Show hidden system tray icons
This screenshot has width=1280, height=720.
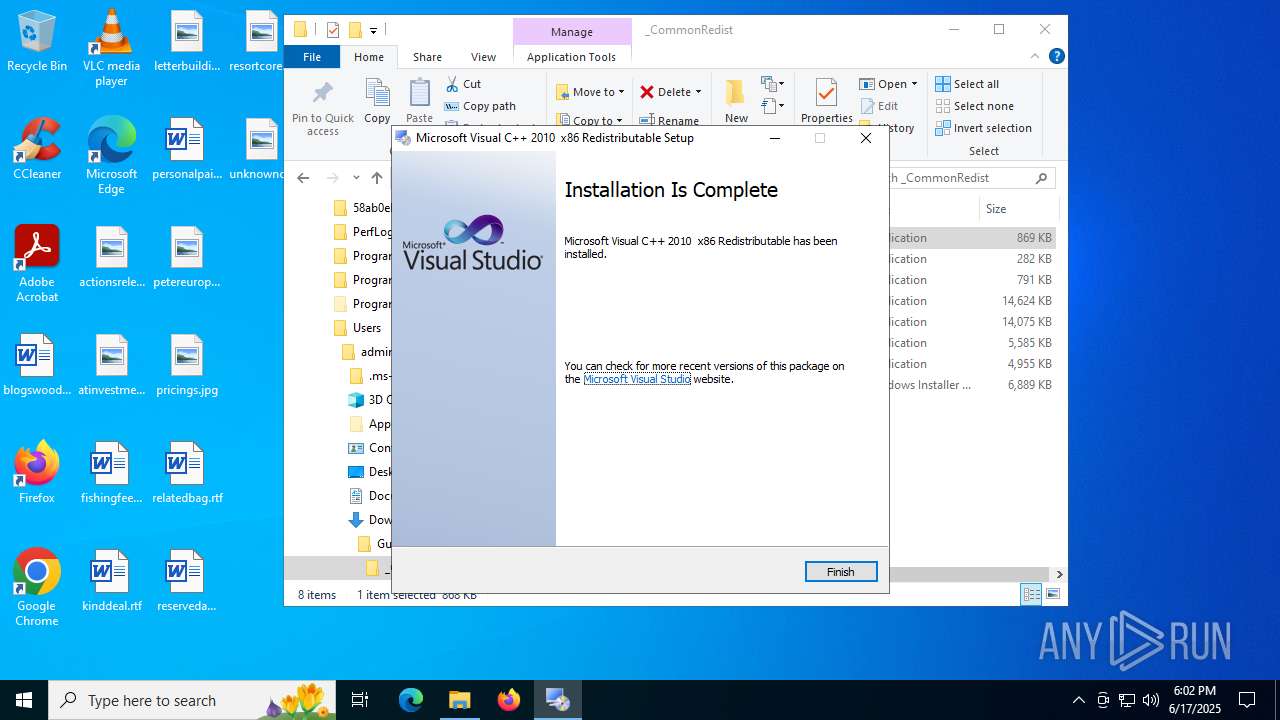coord(1078,700)
